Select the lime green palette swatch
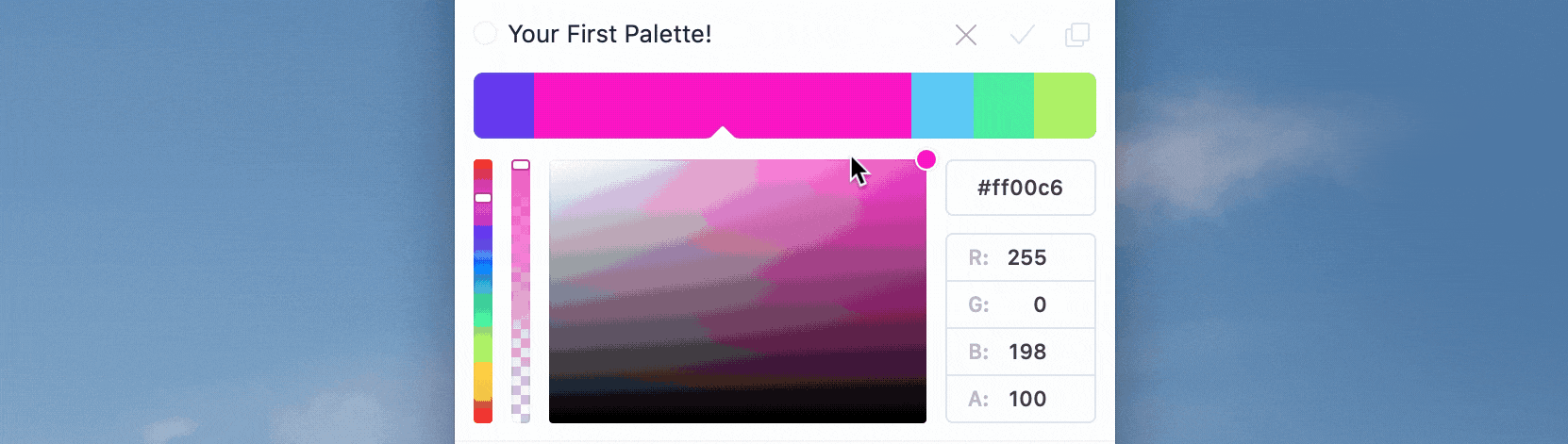Screen dimensions: 1568x444 click(1065, 106)
